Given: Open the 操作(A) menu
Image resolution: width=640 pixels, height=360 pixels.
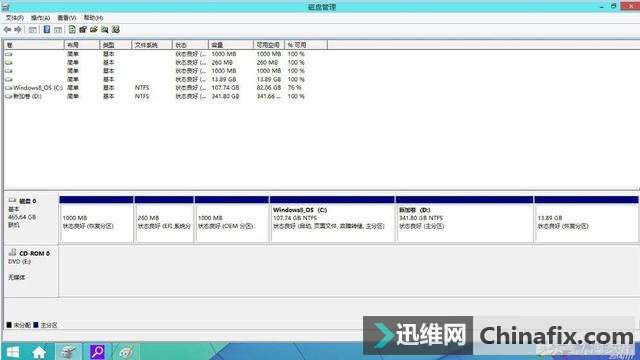Looking at the screenshot, I should tap(40, 18).
